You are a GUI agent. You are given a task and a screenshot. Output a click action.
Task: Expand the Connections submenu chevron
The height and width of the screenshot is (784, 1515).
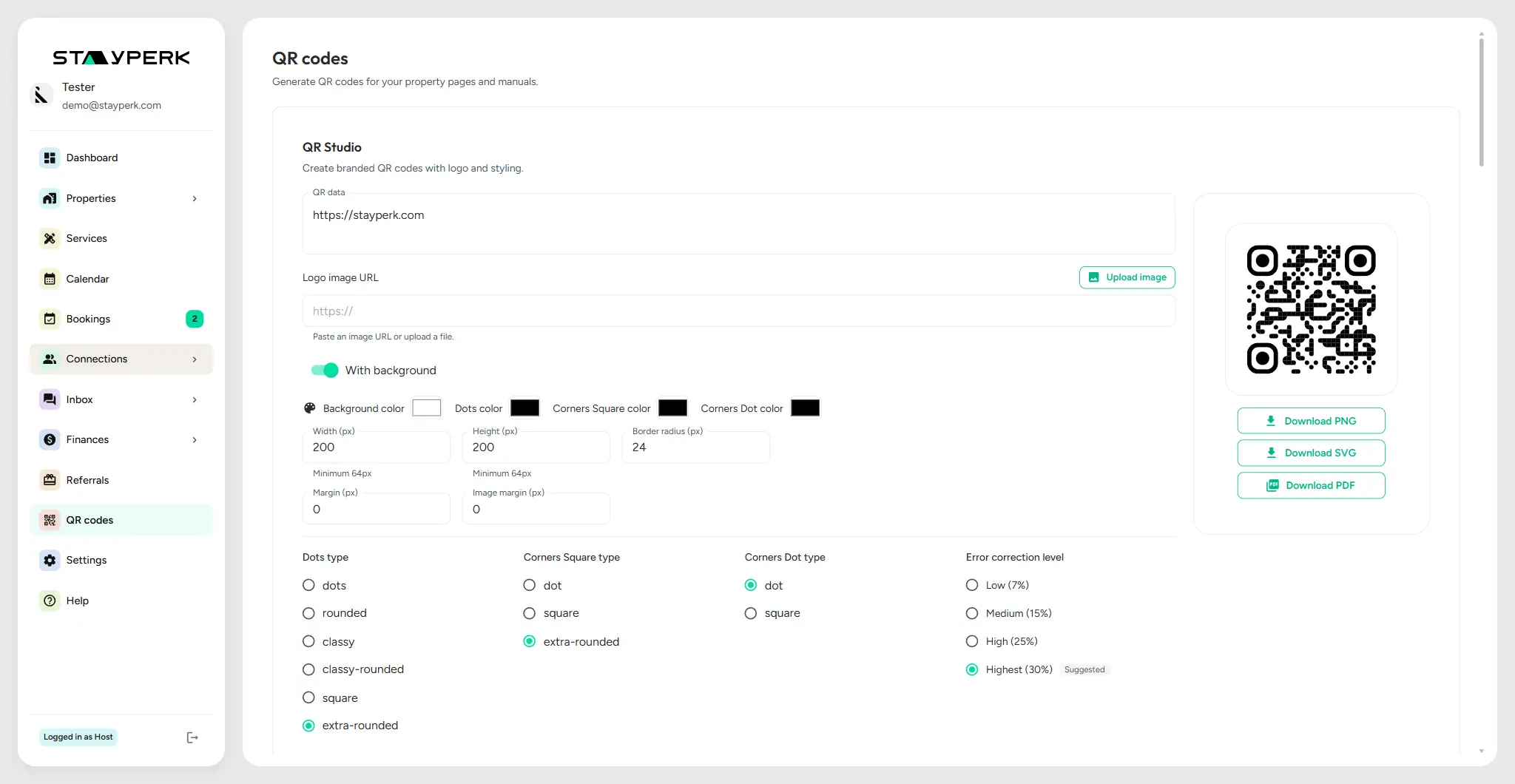point(195,359)
